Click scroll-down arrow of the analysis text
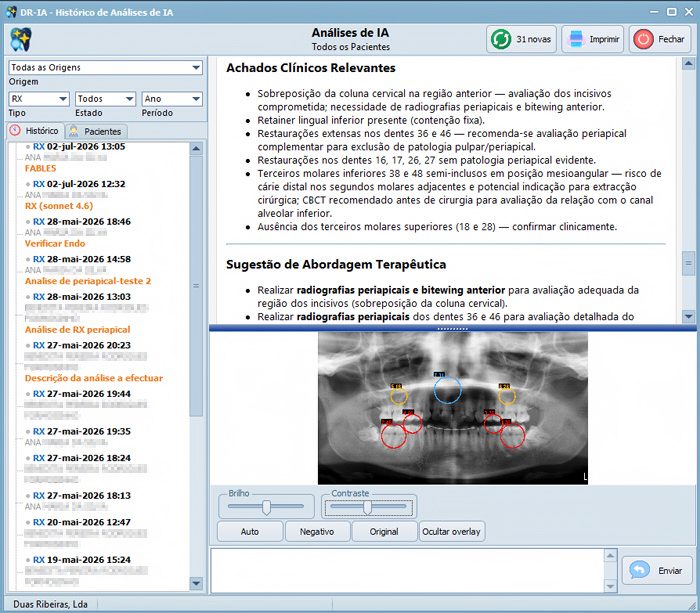 [x=688, y=317]
